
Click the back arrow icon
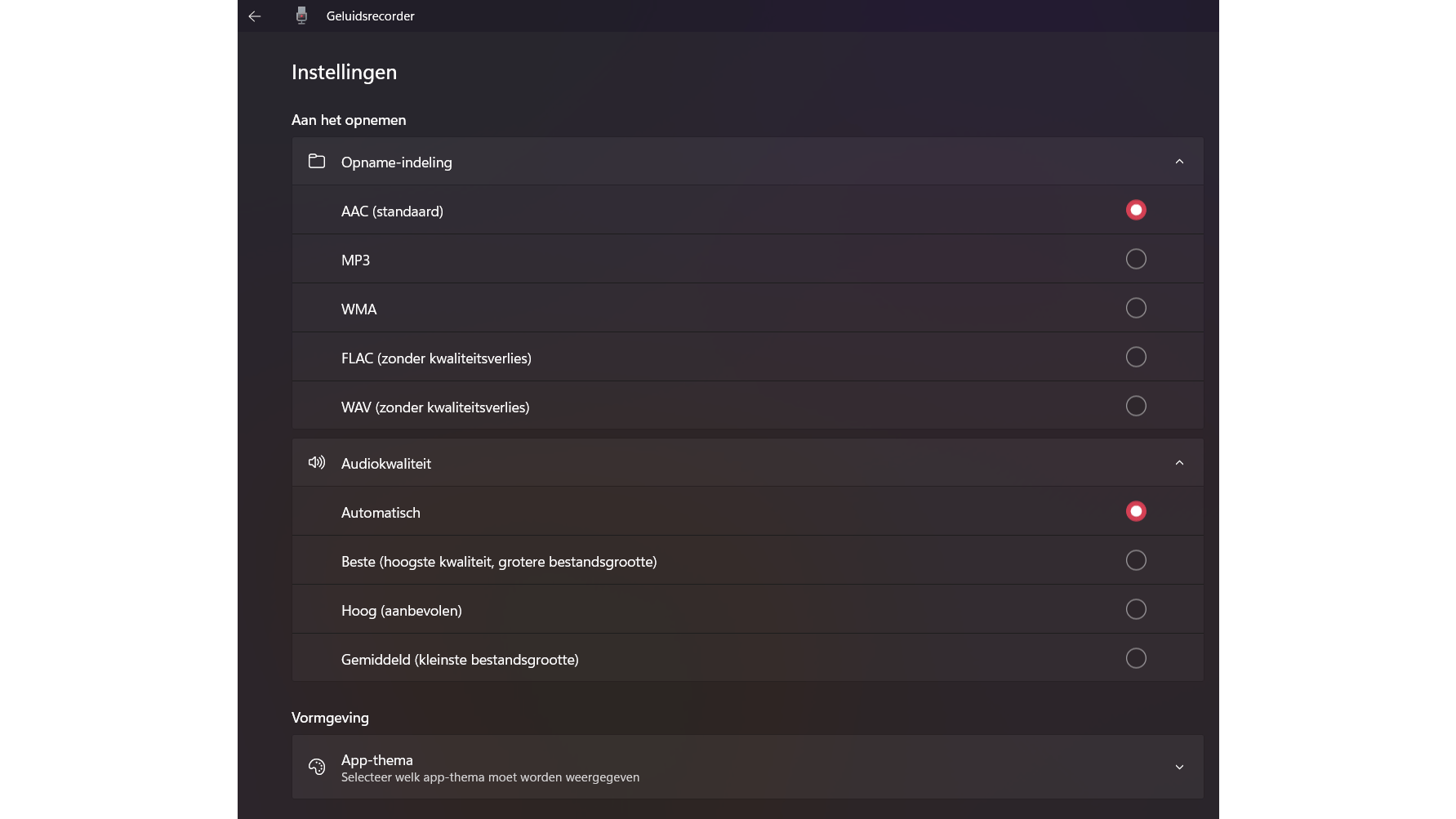point(255,16)
